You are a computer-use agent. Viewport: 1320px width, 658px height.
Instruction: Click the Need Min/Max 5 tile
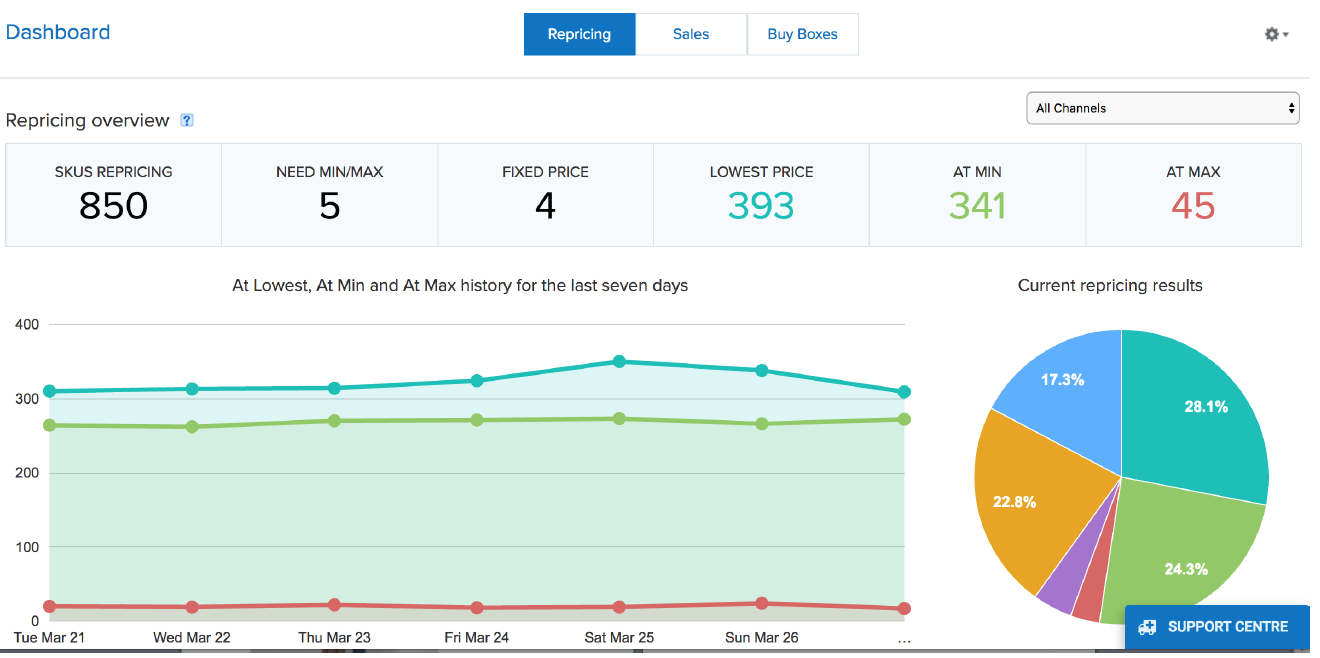pyautogui.click(x=329, y=195)
